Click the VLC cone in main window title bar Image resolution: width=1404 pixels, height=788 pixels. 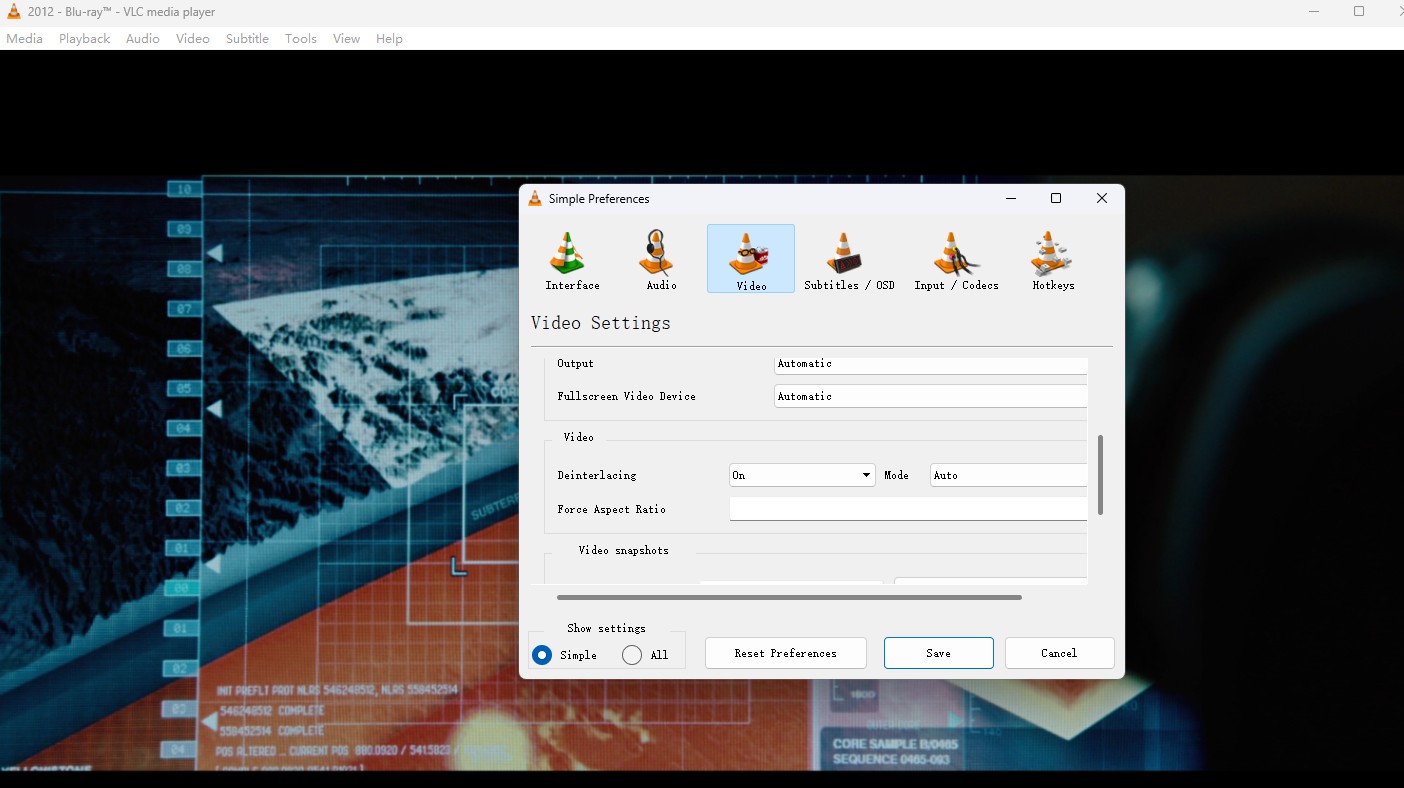click(12, 11)
